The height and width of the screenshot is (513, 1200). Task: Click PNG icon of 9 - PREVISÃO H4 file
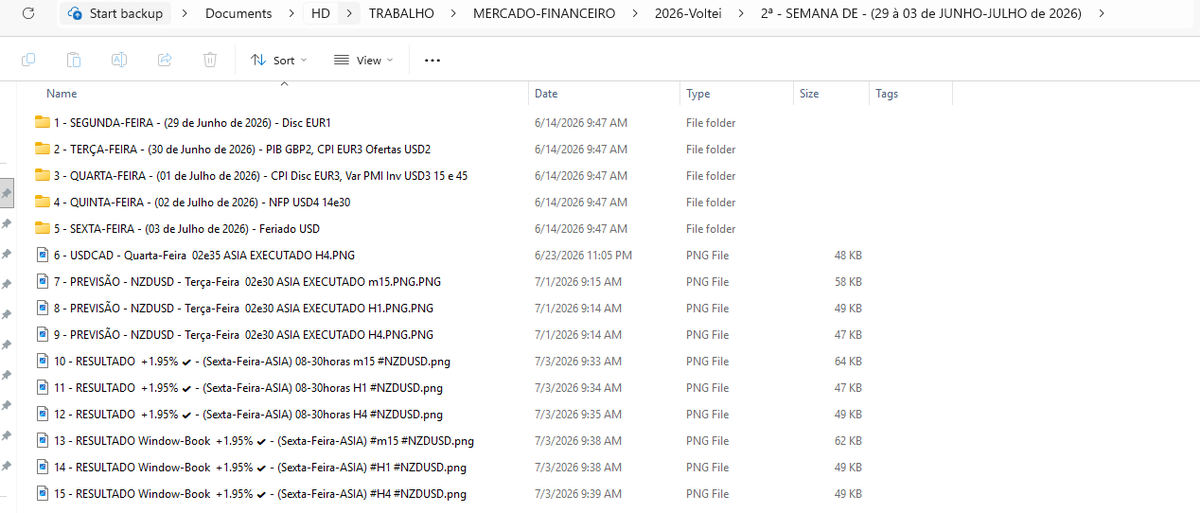(42, 334)
